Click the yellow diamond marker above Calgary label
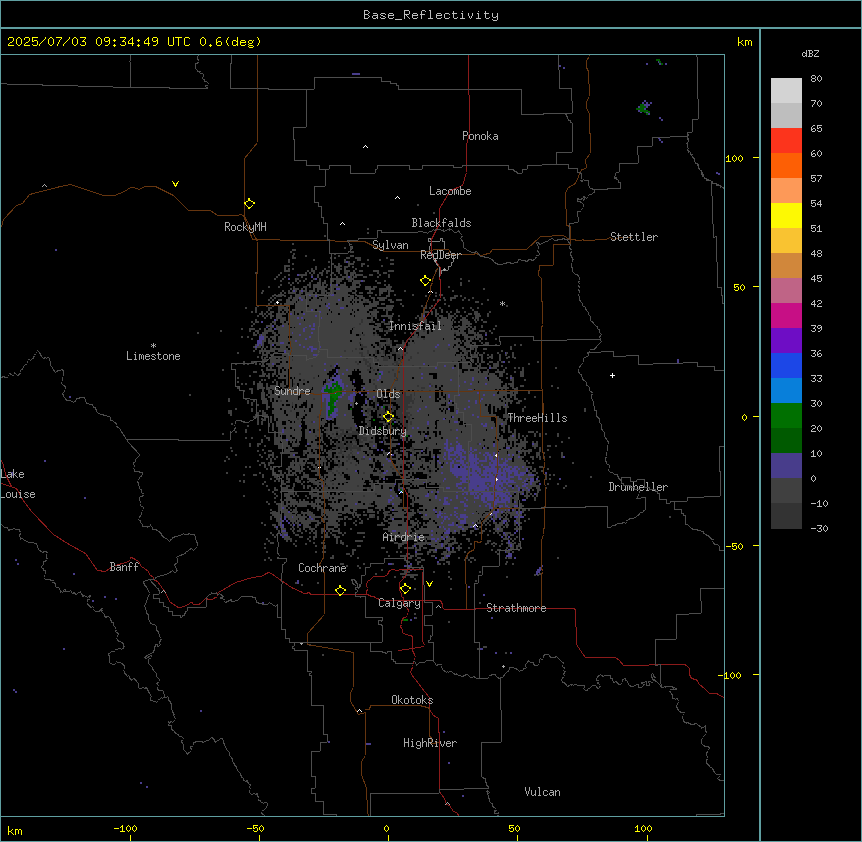This screenshot has height=842, width=862. [405, 589]
